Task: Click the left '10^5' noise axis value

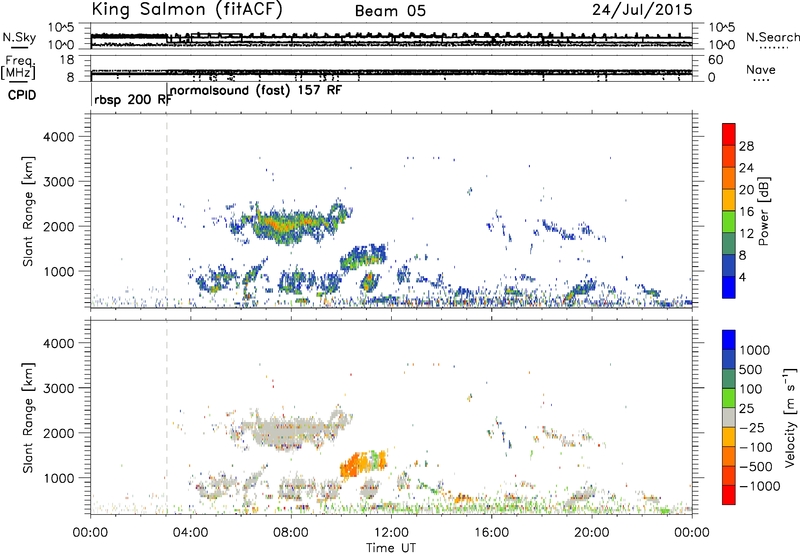Action: [x=62, y=27]
